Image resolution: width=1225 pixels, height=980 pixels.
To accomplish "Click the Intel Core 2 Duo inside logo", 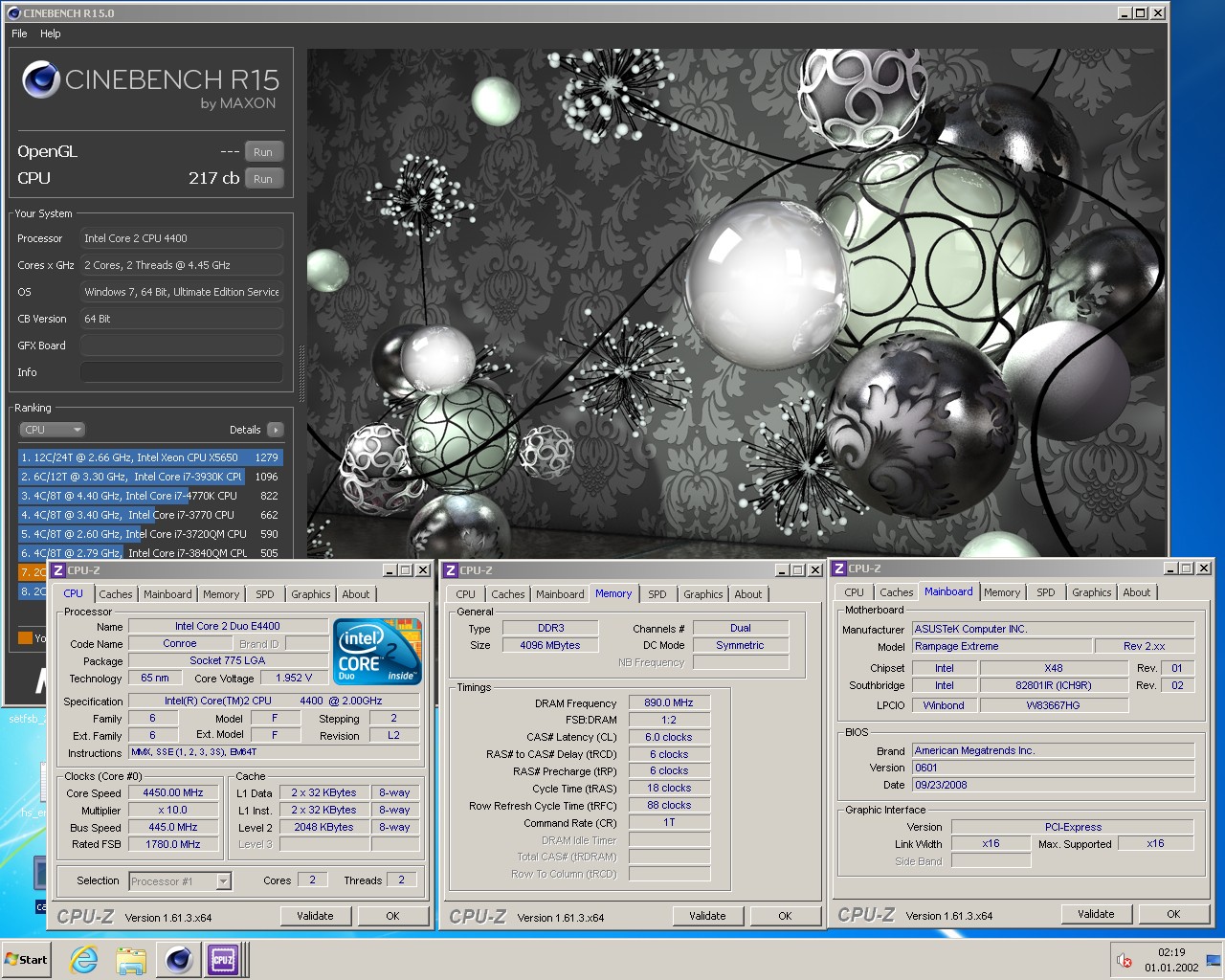I will click(x=378, y=651).
